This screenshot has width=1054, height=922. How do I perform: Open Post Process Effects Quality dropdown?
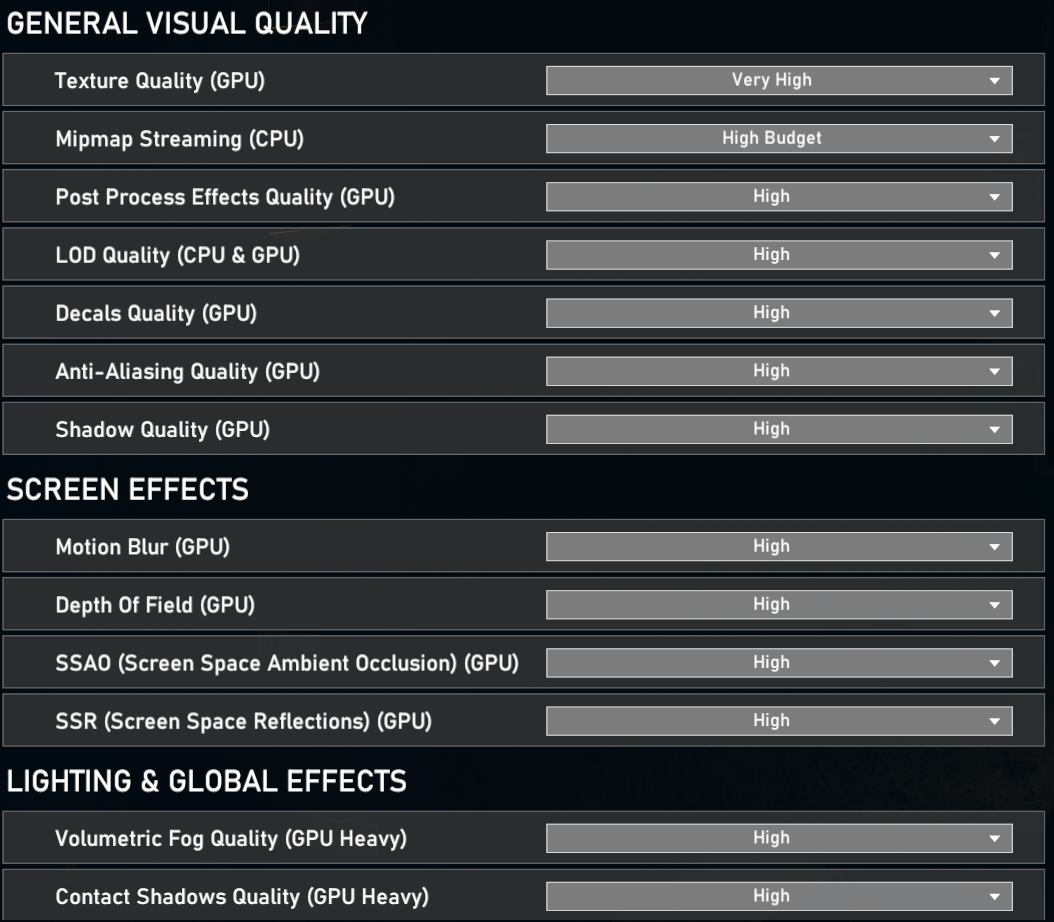pos(779,197)
